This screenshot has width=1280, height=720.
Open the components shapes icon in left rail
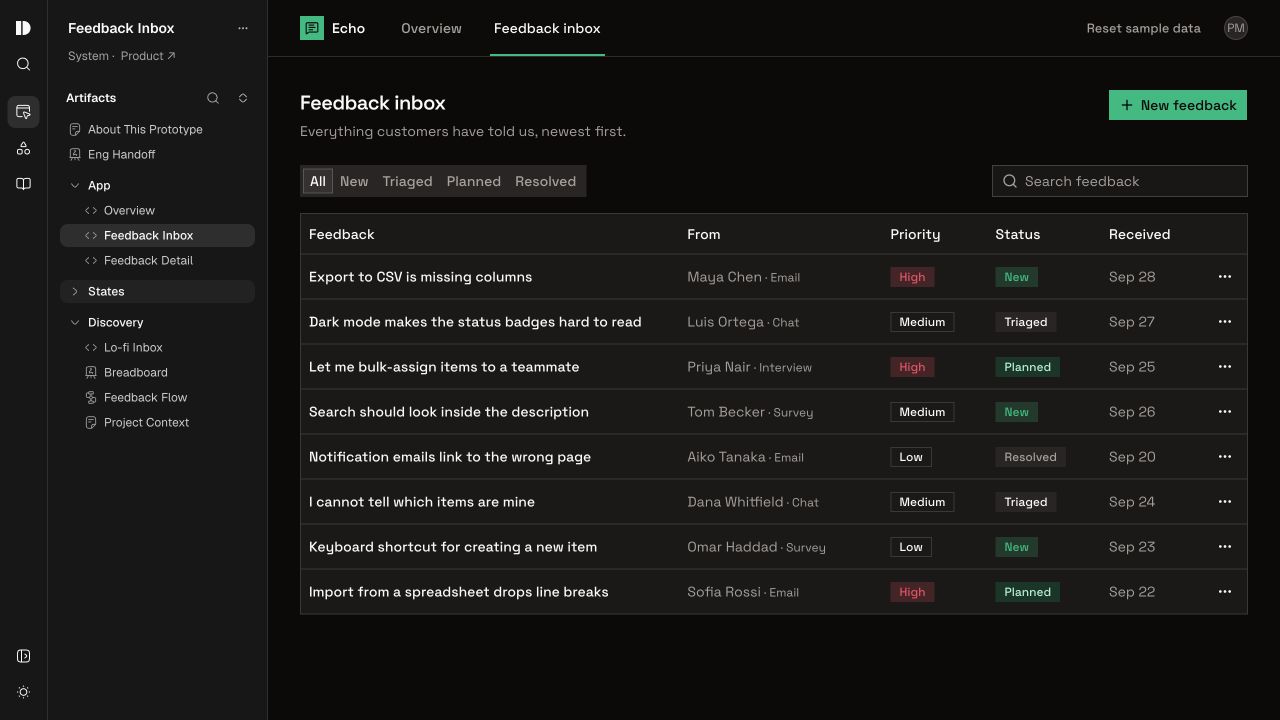23,148
